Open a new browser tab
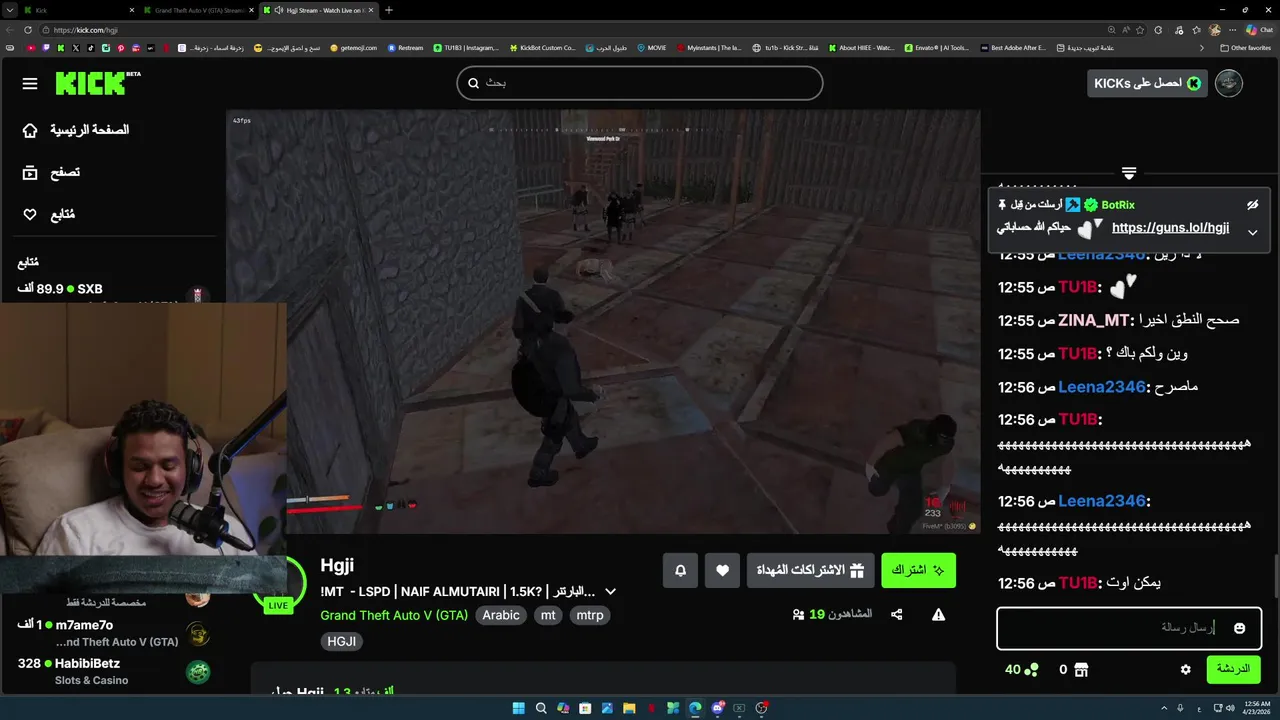This screenshot has width=1280, height=720. pyautogui.click(x=389, y=10)
